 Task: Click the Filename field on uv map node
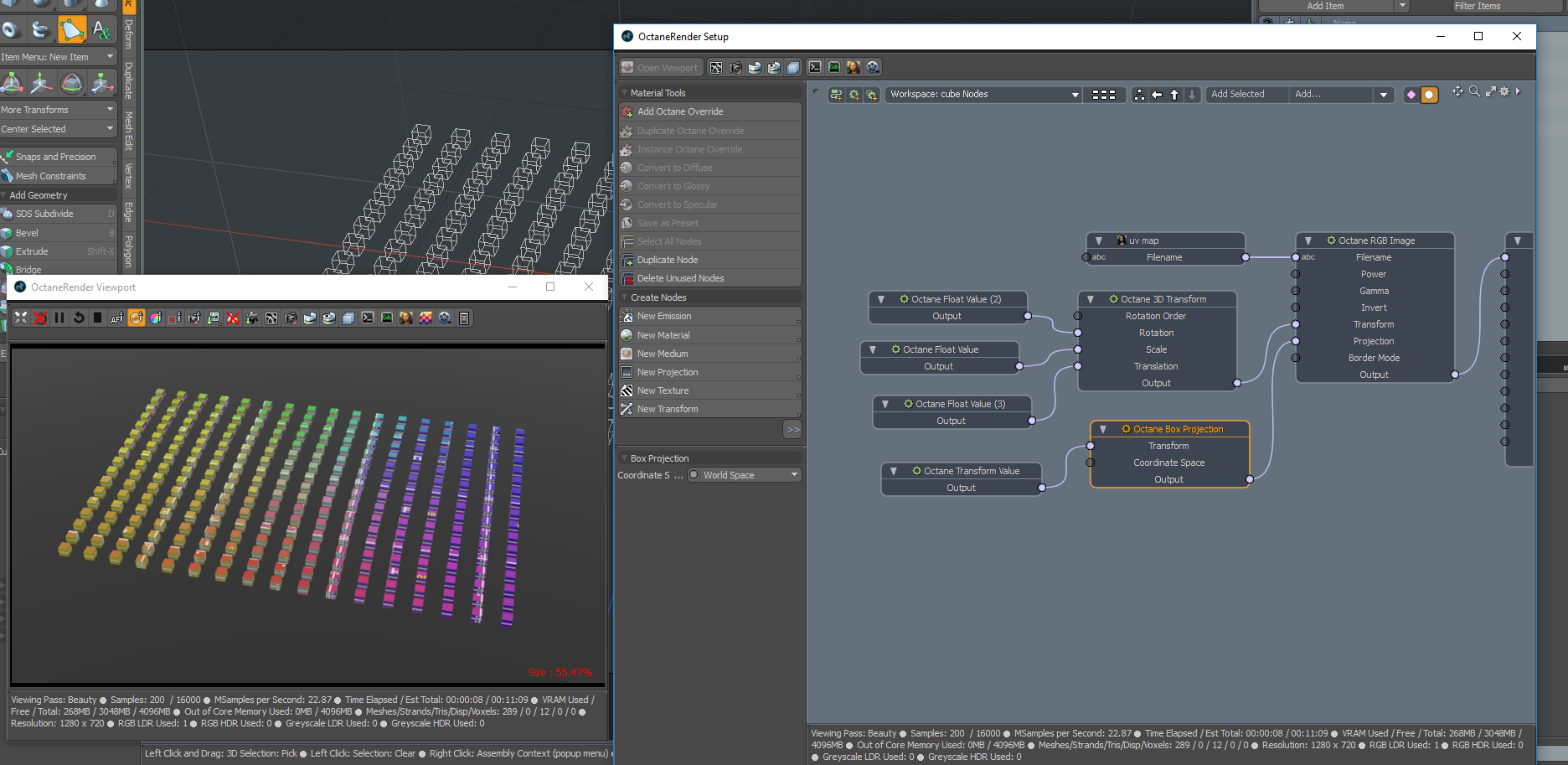tap(1164, 257)
